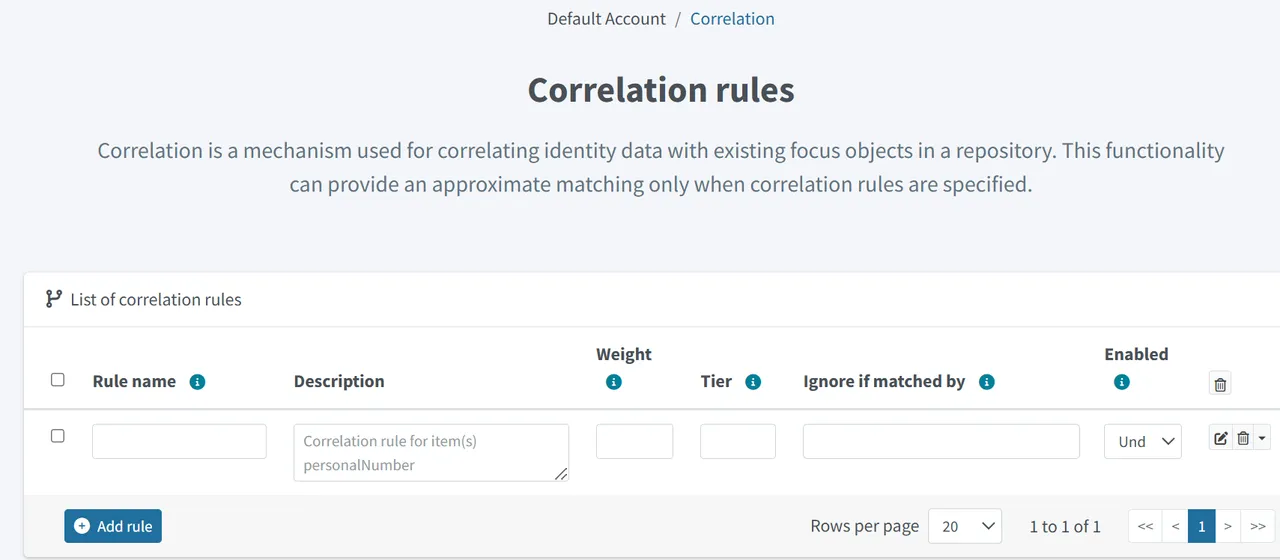
Task: Click the row delete trash icon
Action: tap(1243, 438)
